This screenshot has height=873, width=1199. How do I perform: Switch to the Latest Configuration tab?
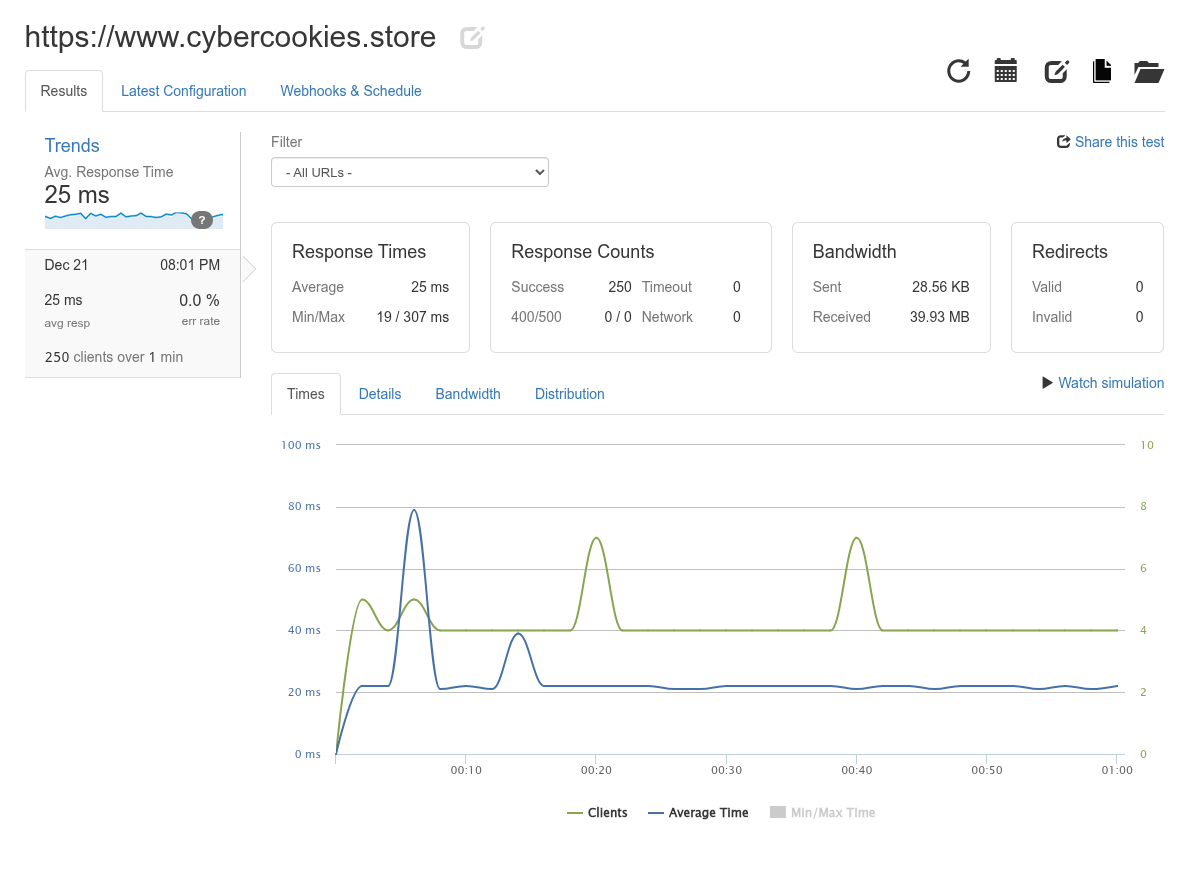click(183, 91)
